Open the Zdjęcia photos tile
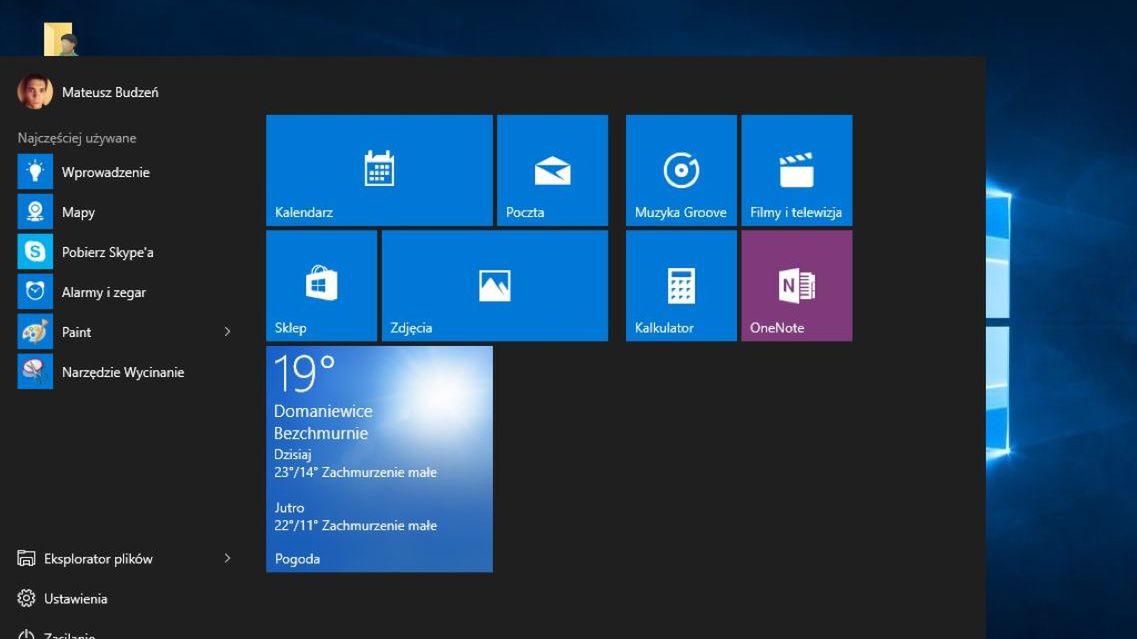 pos(495,286)
